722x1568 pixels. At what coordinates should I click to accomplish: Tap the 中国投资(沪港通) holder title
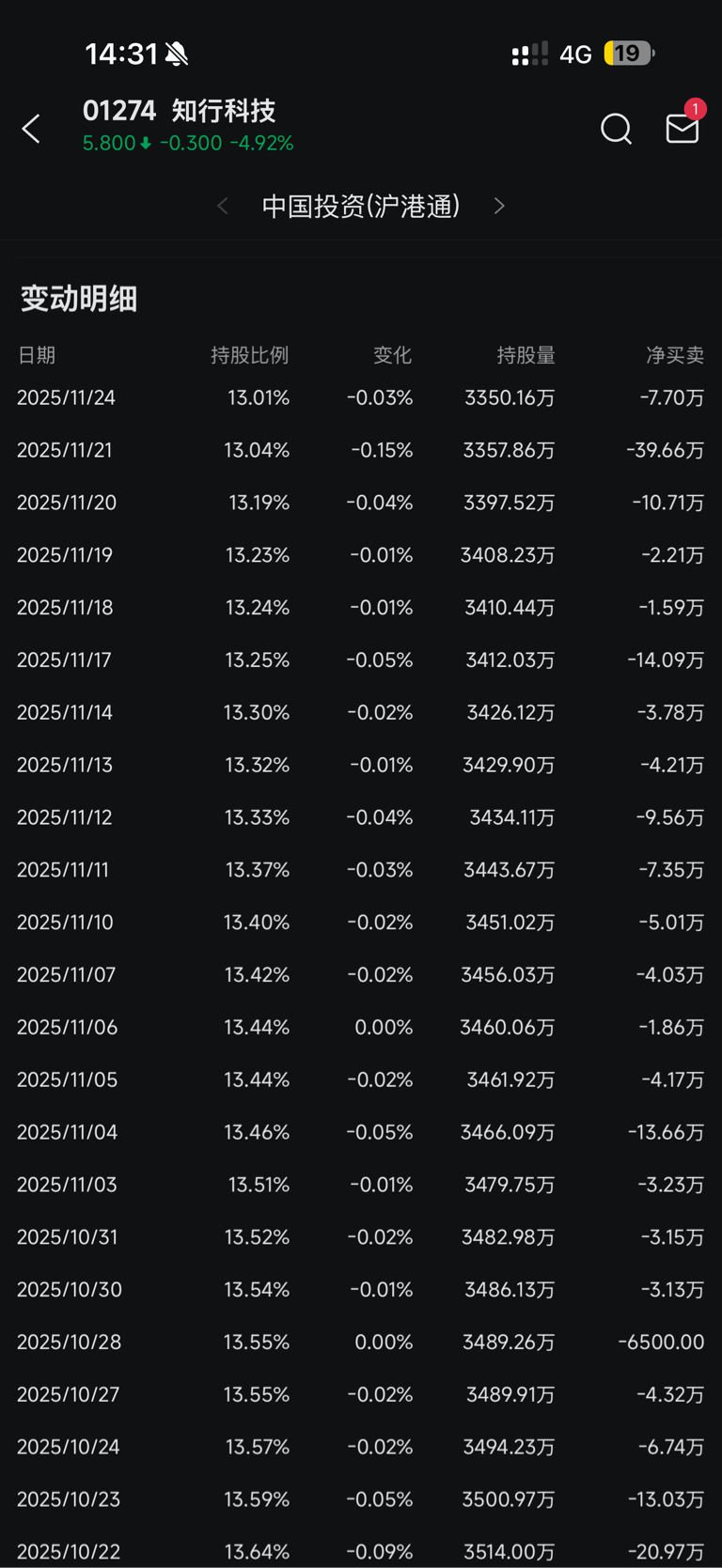(x=361, y=206)
